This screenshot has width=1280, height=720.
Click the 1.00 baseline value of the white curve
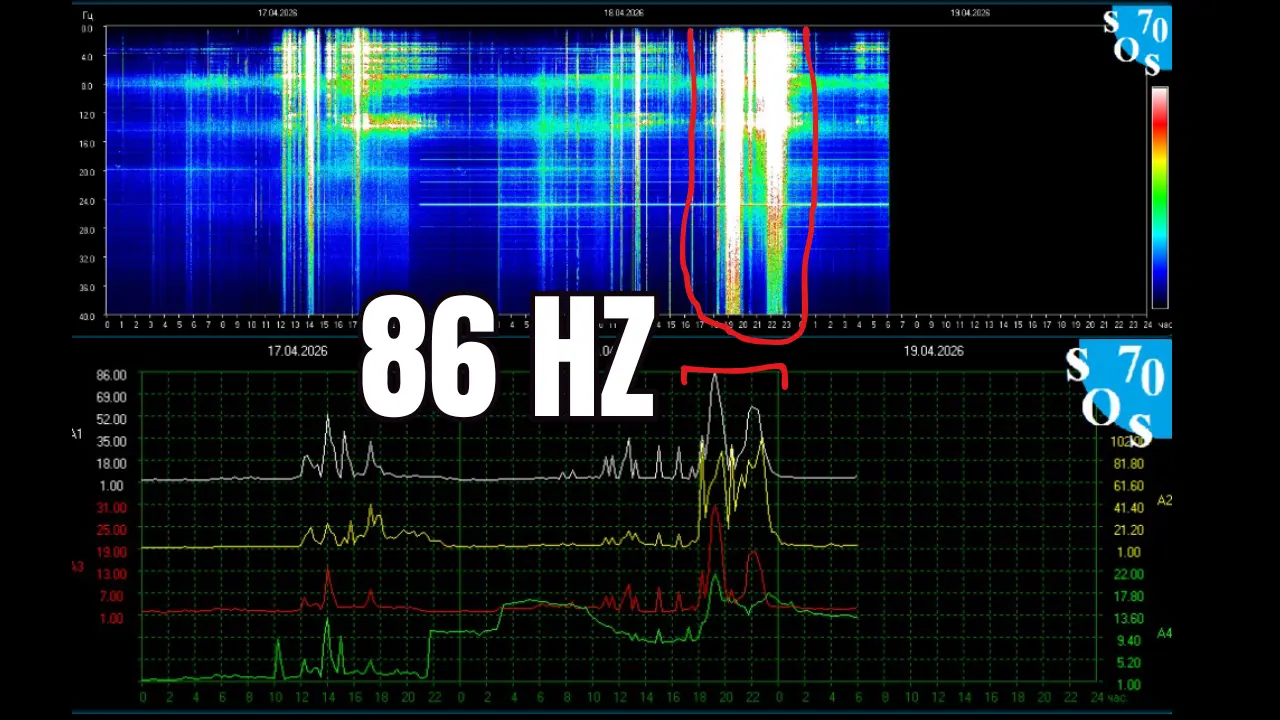[x=111, y=486]
